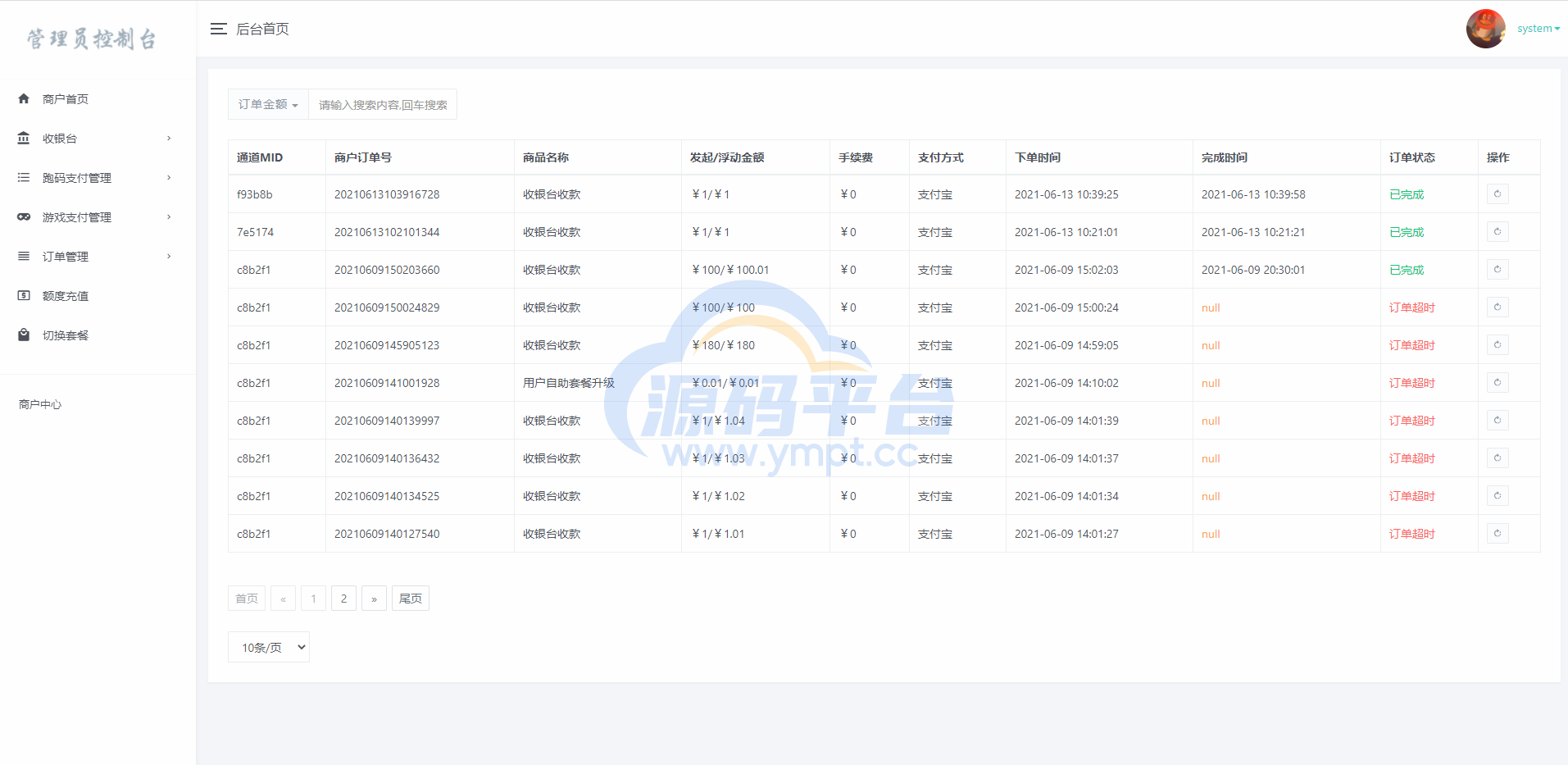Click the action icon in the last row
Image resolution: width=1568 pixels, height=765 pixels.
pyautogui.click(x=1498, y=534)
